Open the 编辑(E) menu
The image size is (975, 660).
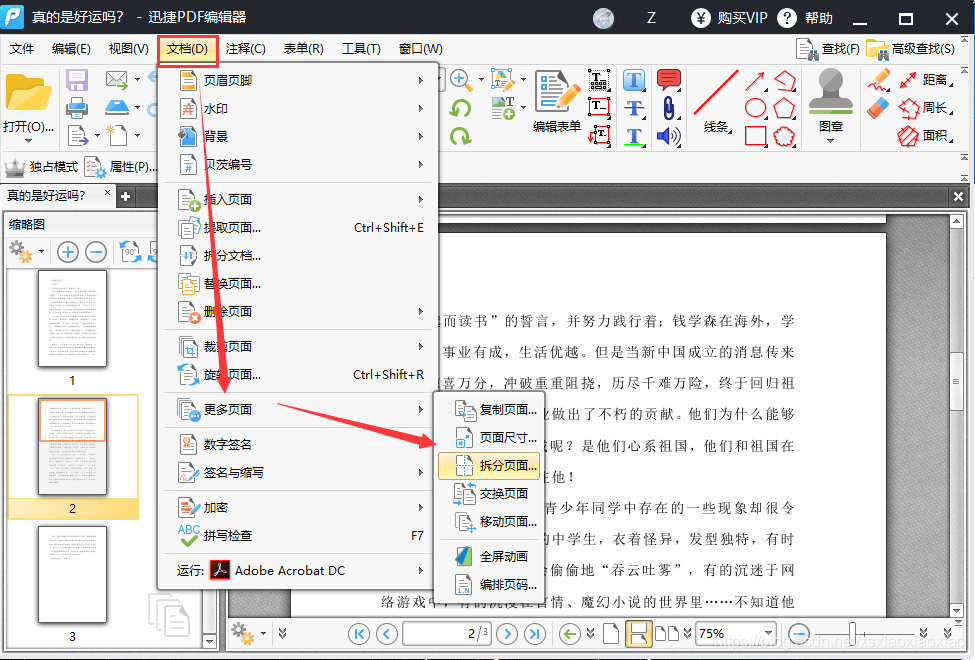click(71, 49)
